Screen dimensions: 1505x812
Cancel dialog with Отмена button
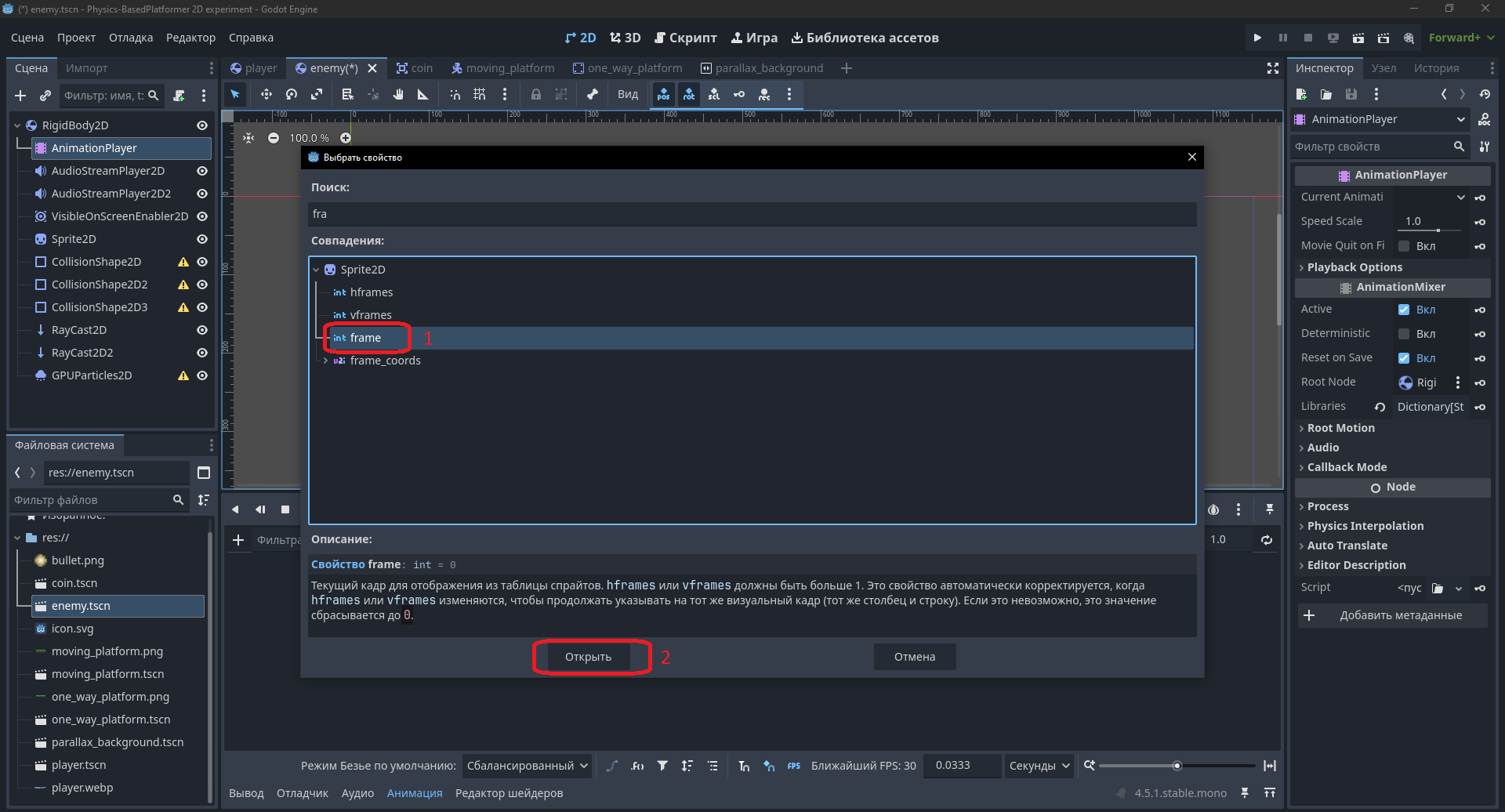[x=915, y=657]
